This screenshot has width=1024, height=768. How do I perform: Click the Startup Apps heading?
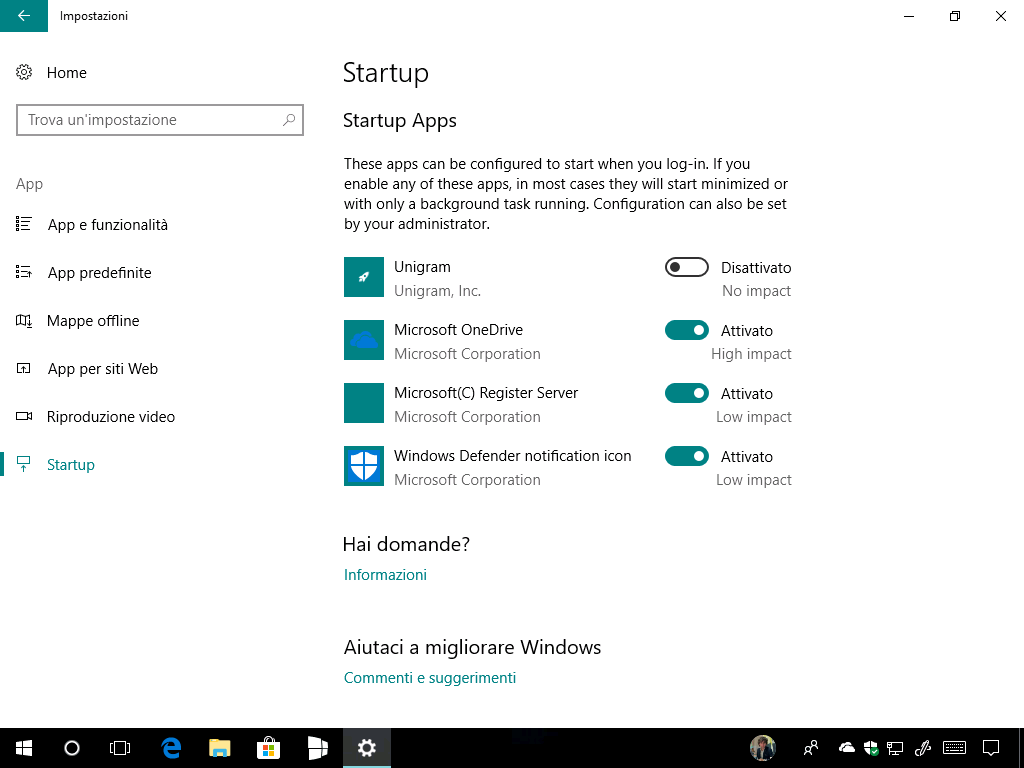(x=400, y=121)
